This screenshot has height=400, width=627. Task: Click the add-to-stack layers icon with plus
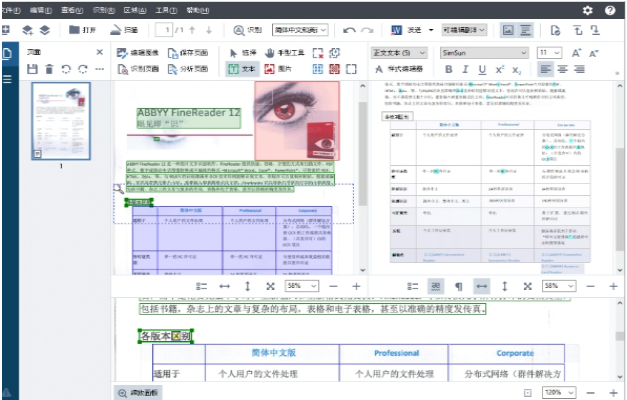pyautogui.click(x=27, y=30)
